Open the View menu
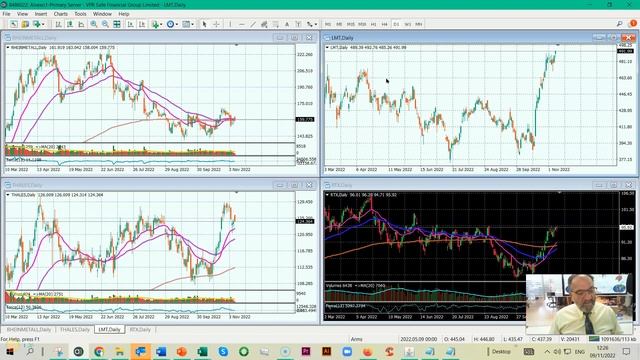This screenshot has height=360, width=640. point(22,14)
